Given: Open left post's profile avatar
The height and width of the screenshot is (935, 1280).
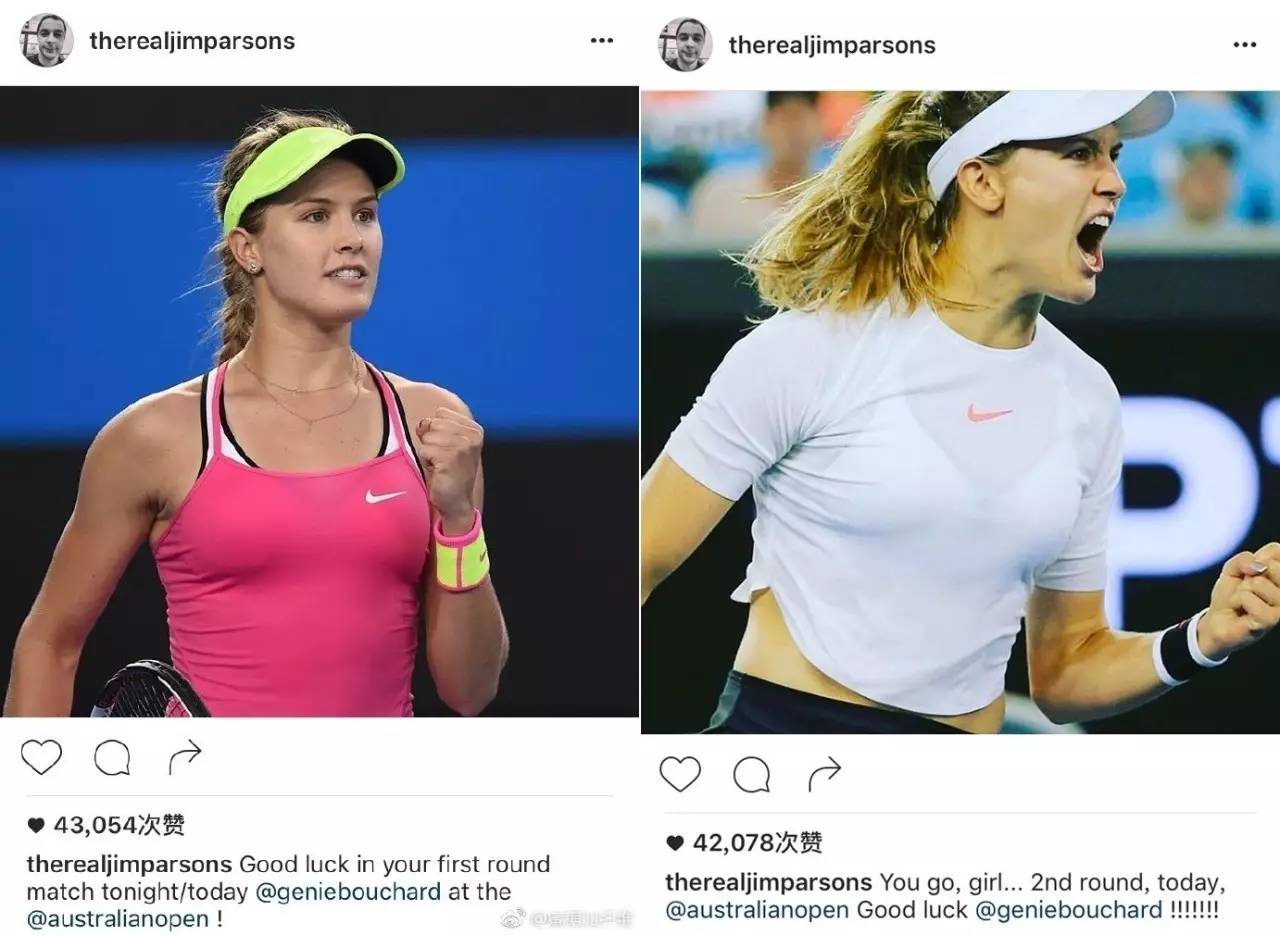Looking at the screenshot, I should point(46,41).
